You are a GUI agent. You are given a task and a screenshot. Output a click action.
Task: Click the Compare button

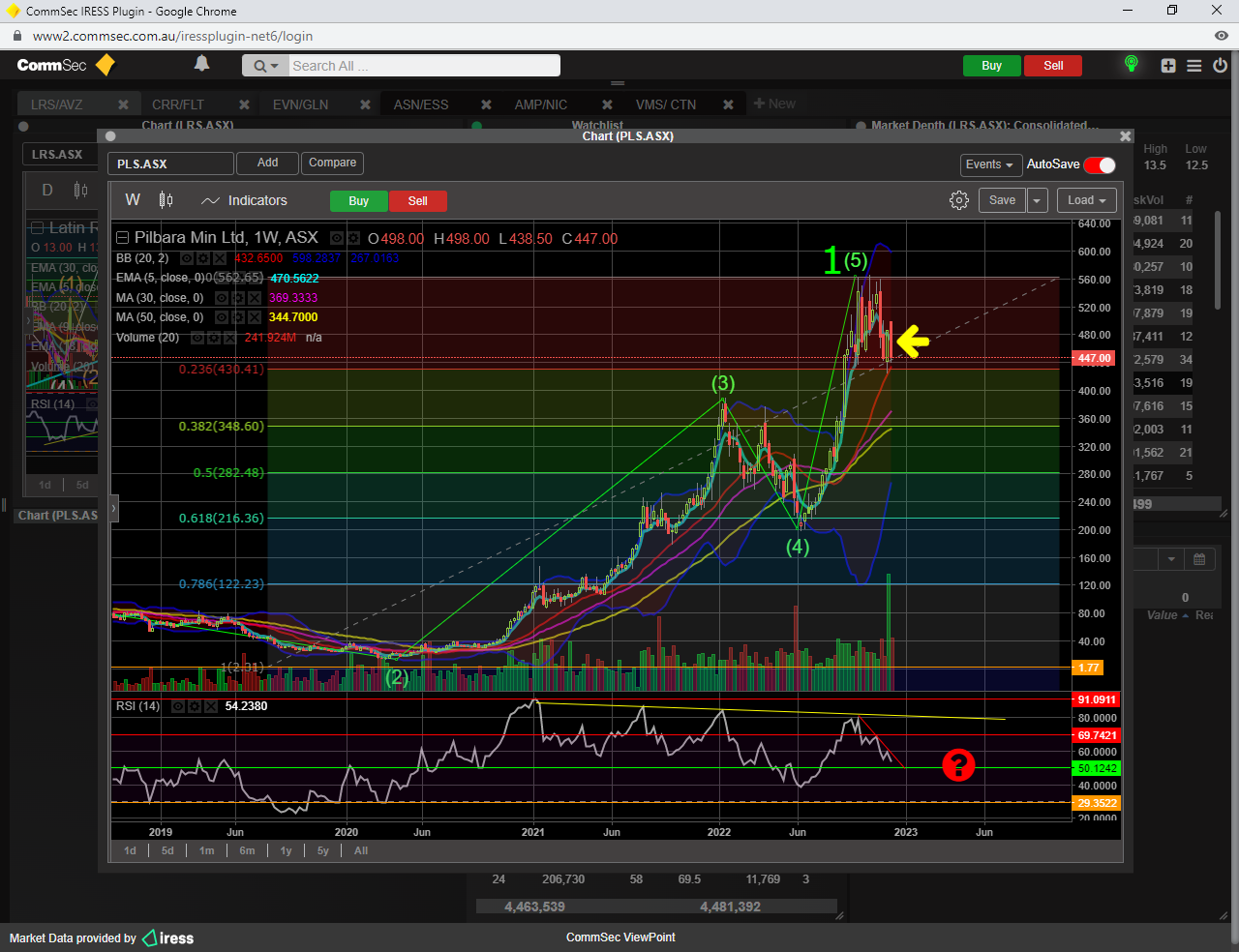point(332,163)
